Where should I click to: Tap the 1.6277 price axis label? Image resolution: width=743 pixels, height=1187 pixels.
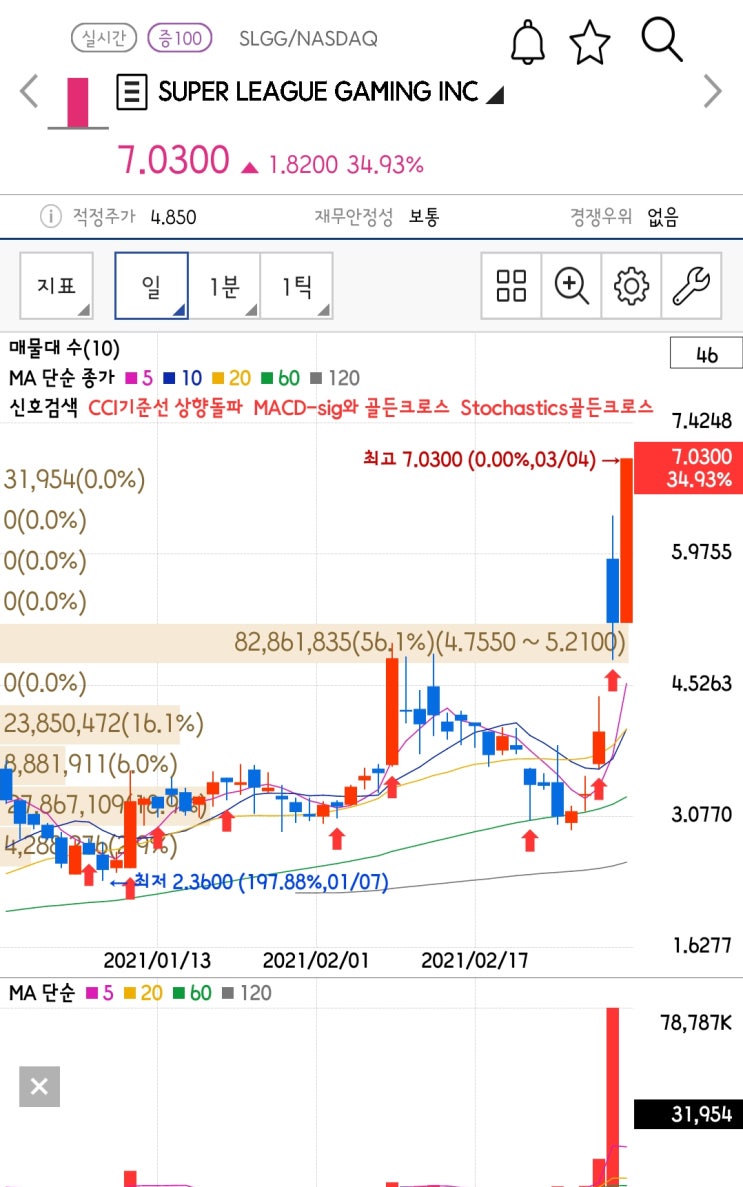point(701,945)
